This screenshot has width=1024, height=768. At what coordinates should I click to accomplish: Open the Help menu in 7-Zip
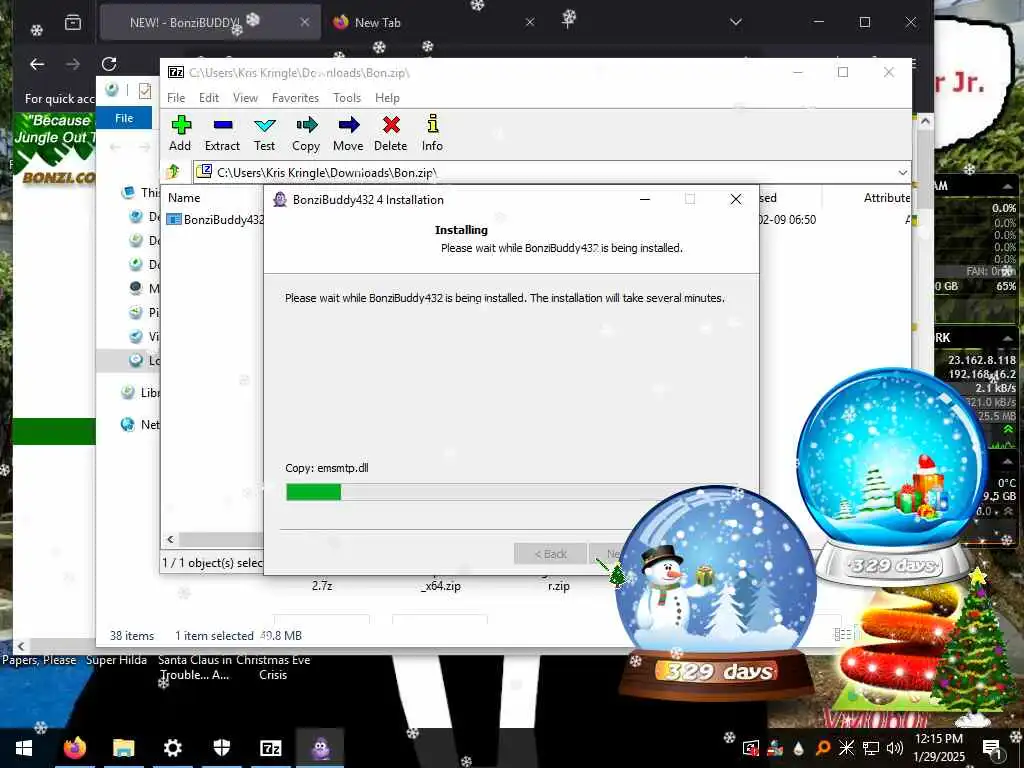coord(387,98)
